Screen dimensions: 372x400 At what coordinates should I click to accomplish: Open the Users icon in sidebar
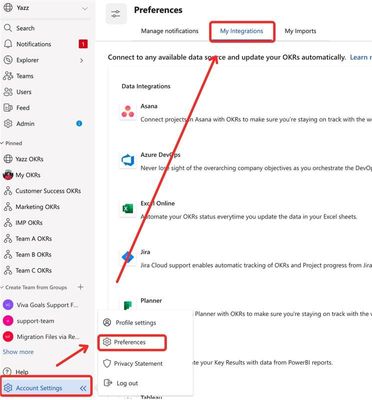coord(8,92)
